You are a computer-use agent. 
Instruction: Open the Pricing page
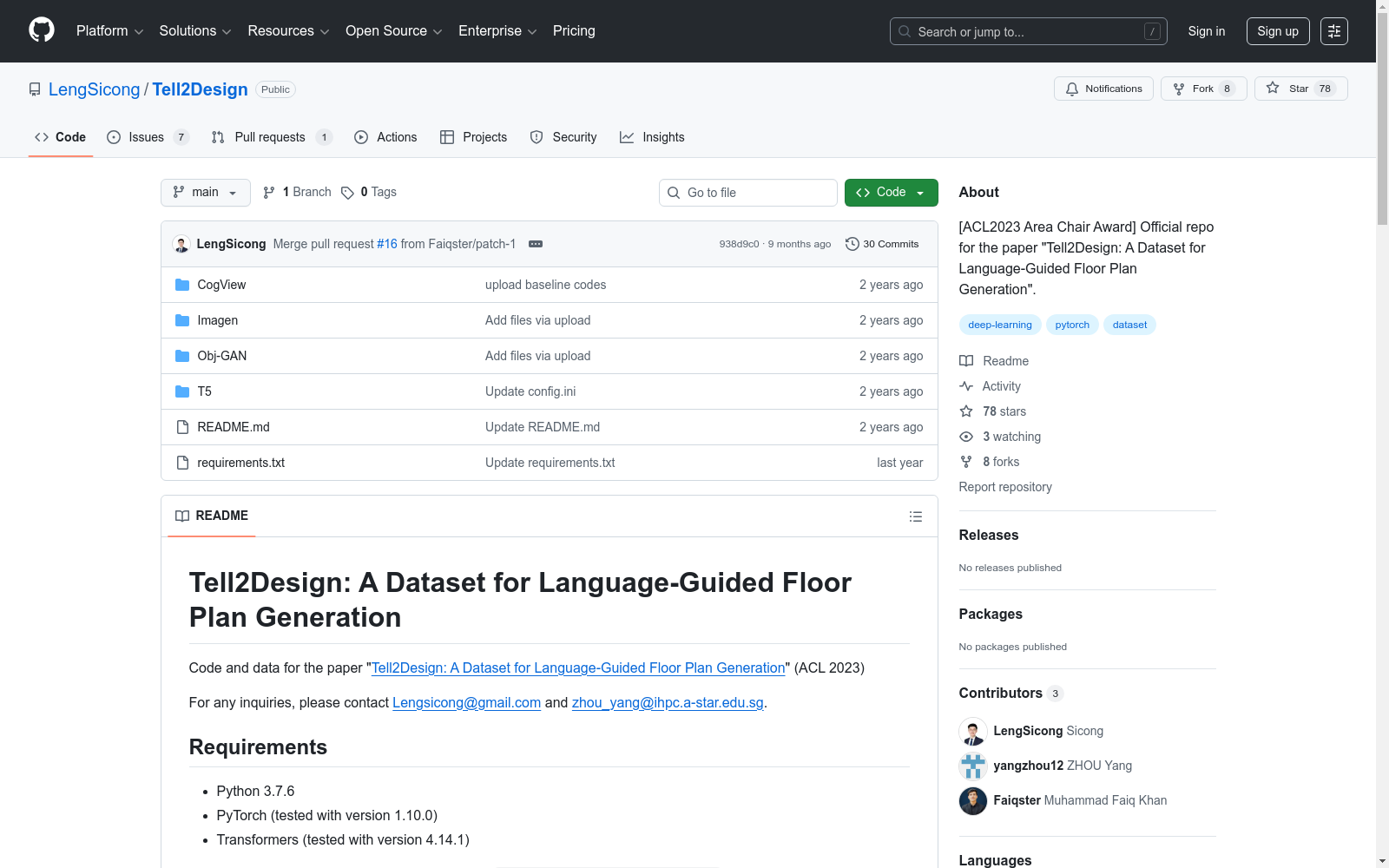point(574,31)
